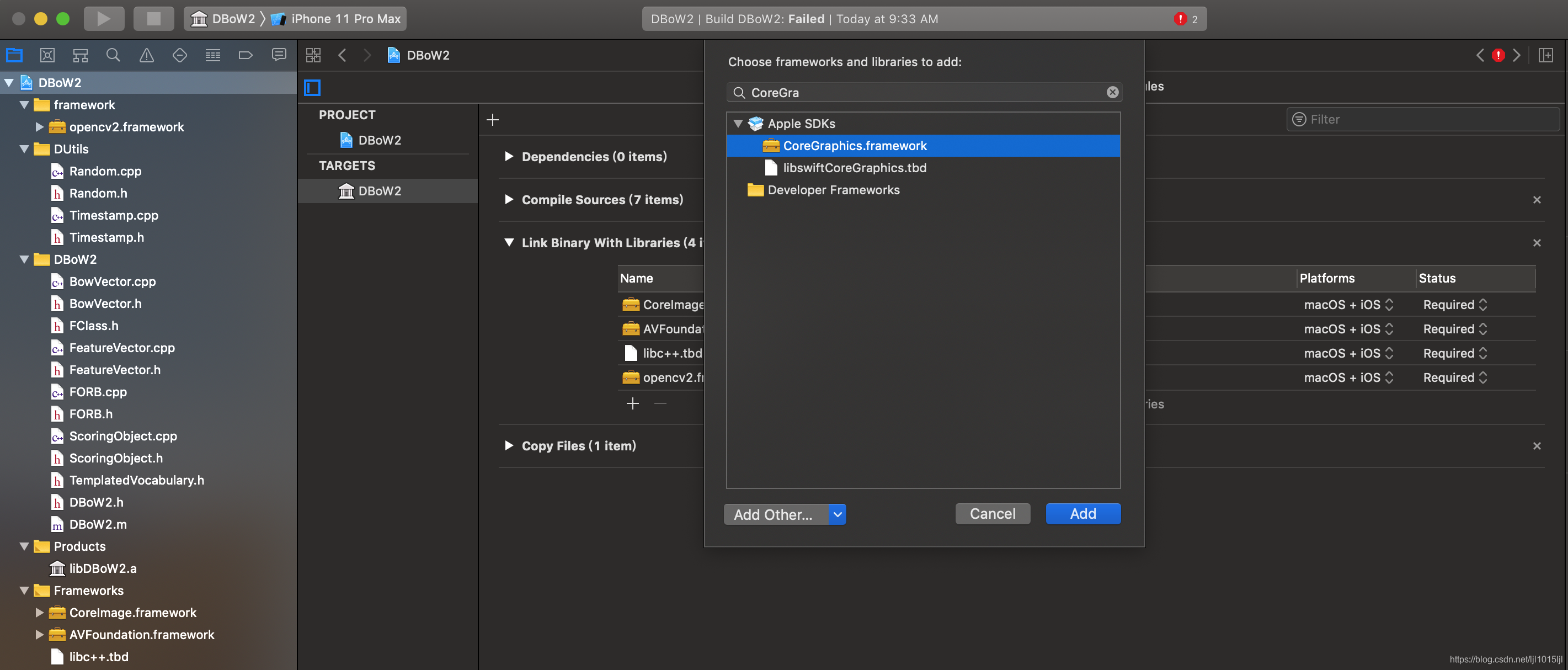Collapse the Apple SDKs group
Viewport: 1568px width, 670px height.
pyautogui.click(x=738, y=124)
